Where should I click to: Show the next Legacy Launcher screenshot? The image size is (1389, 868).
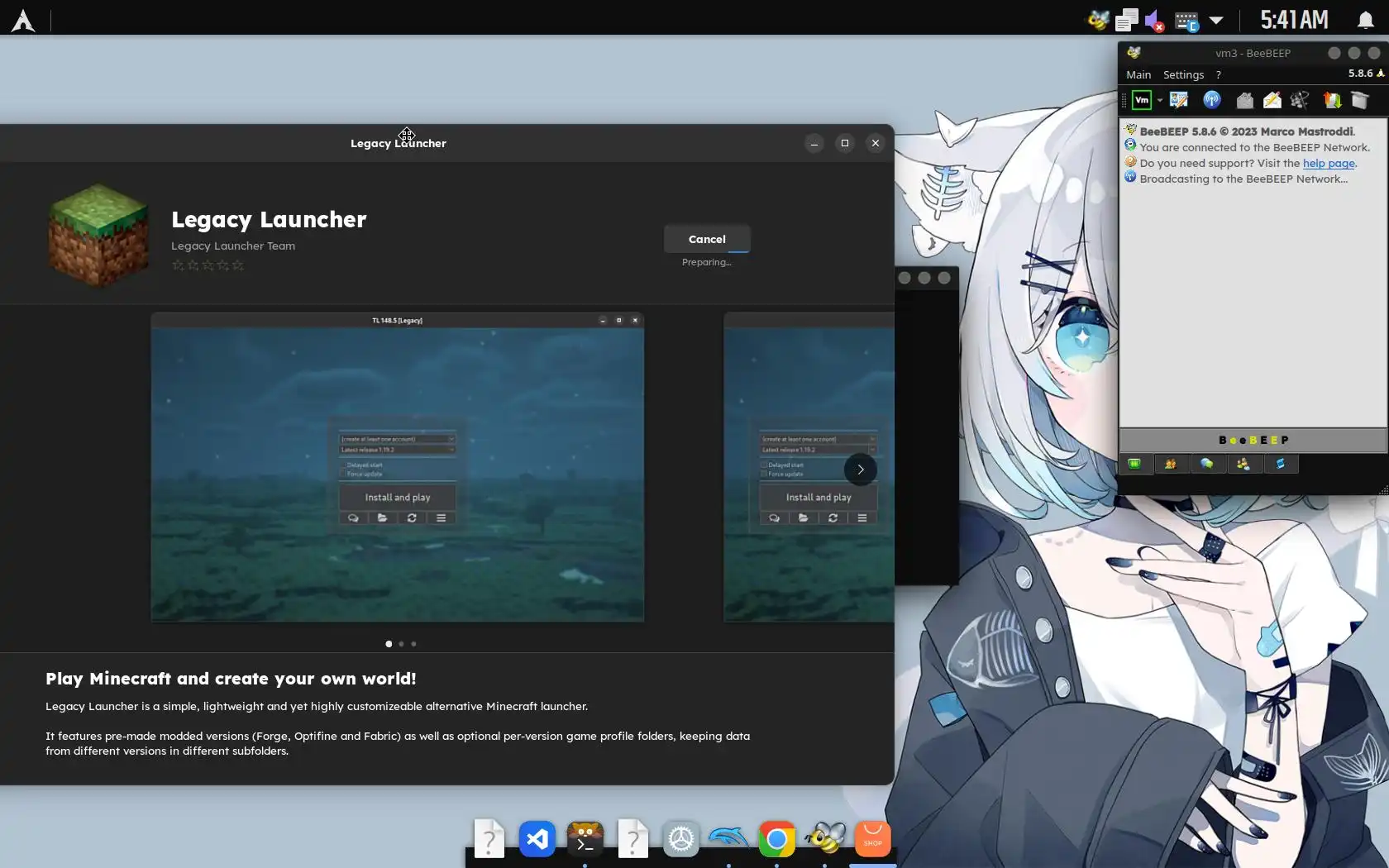pos(861,470)
